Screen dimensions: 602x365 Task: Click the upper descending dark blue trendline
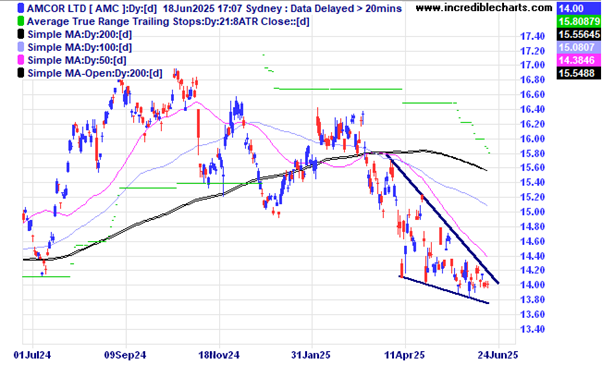442,218
